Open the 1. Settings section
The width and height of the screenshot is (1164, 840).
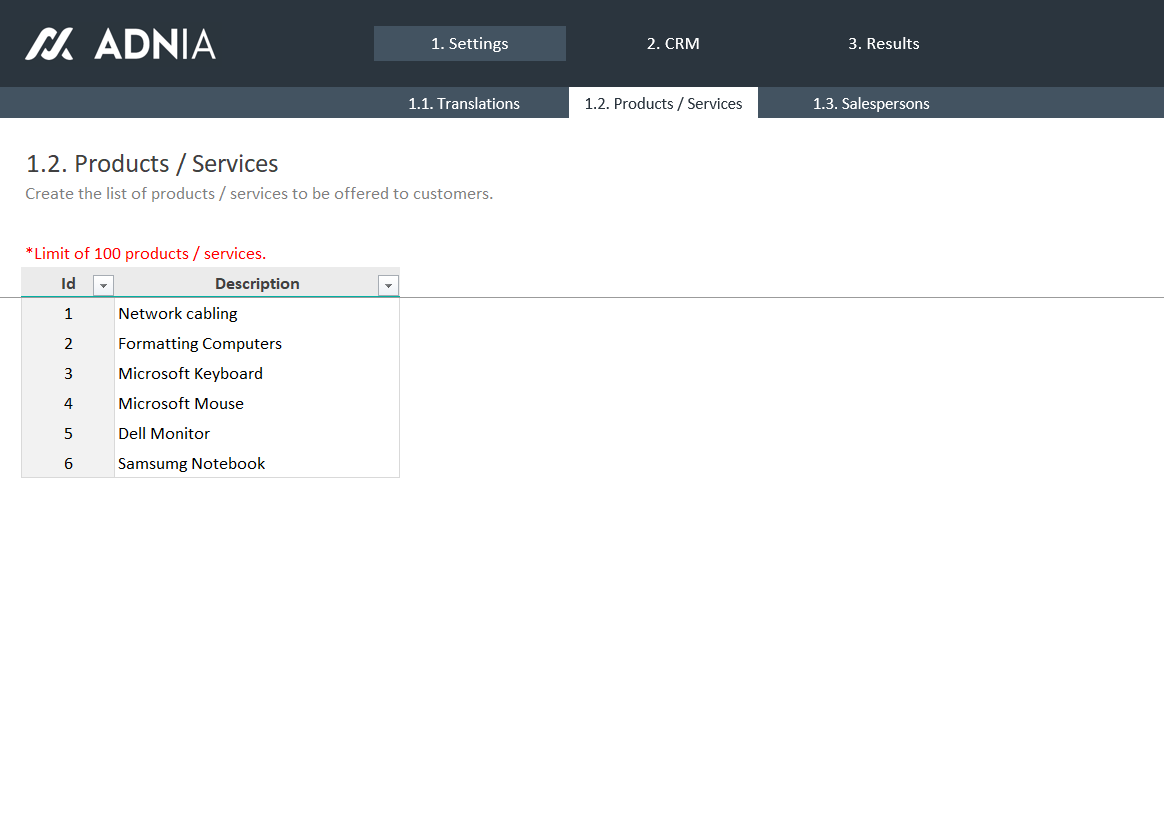pyautogui.click(x=470, y=44)
